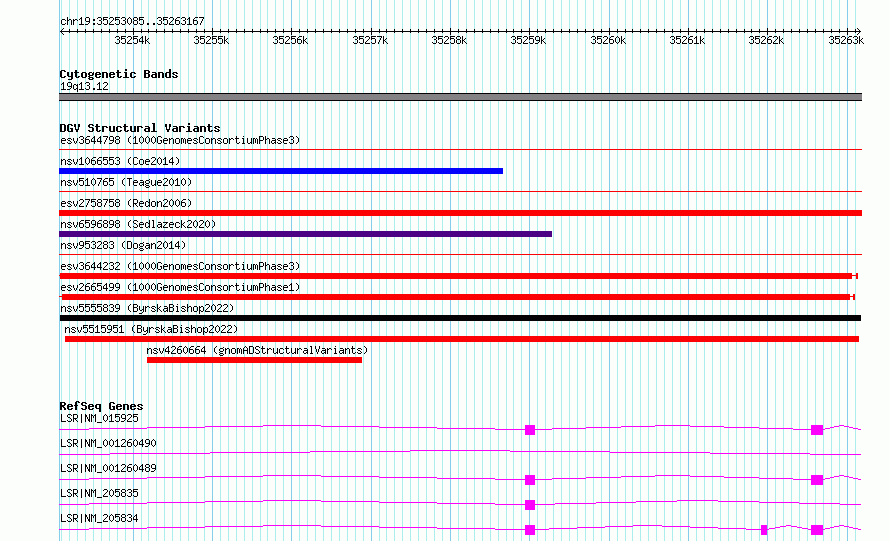Click the 19q13.12 band label
This screenshot has height=541, width=890.
(x=84, y=86)
